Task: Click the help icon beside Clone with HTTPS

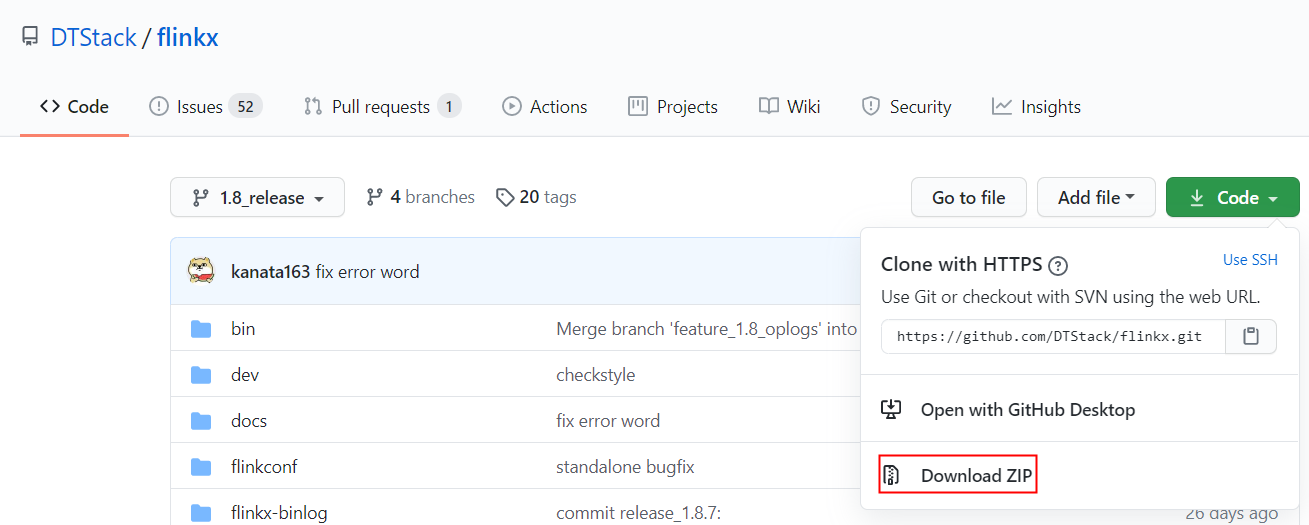Action: click(x=1058, y=266)
